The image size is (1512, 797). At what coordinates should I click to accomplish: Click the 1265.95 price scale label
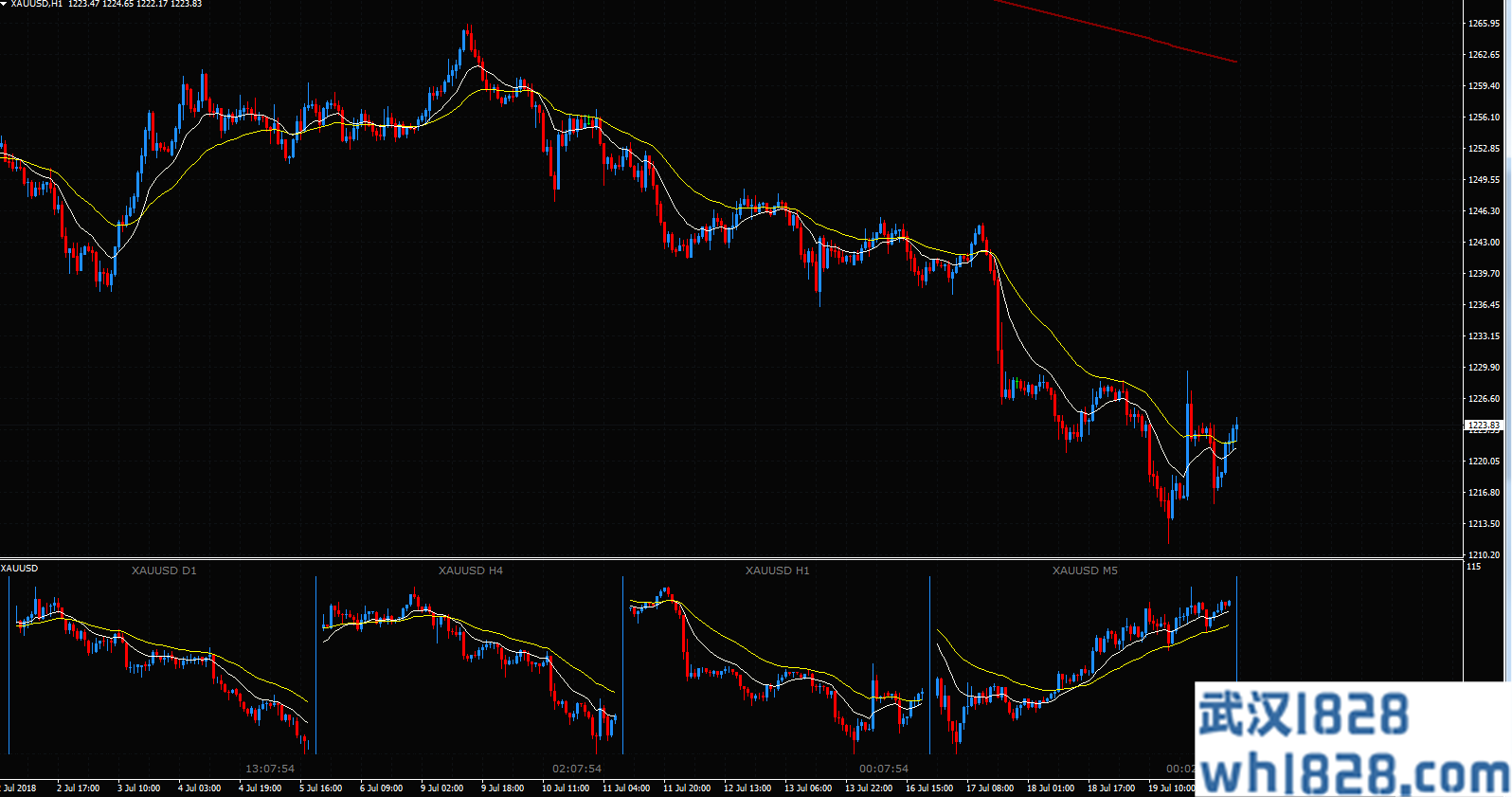[x=1484, y=24]
